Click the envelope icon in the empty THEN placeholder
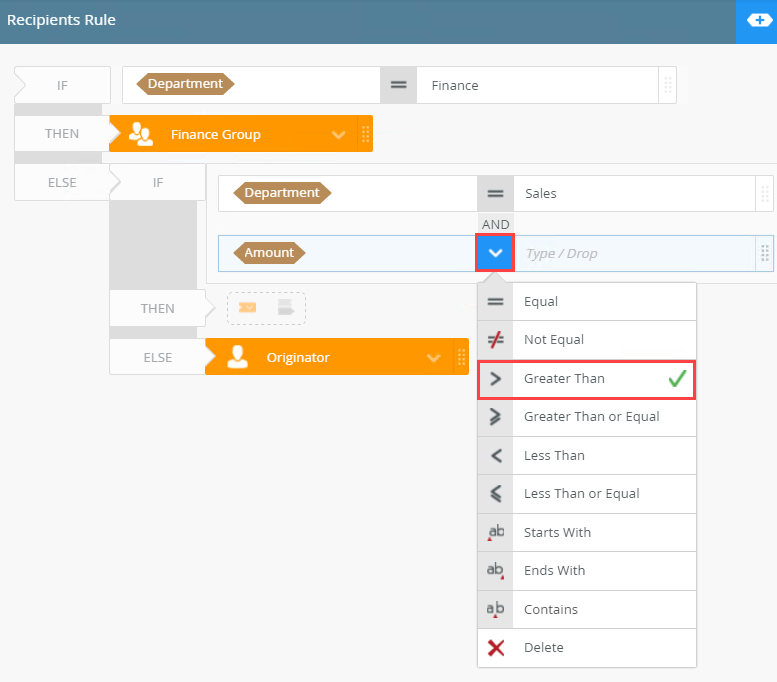The width and height of the screenshot is (777, 682). 247,308
